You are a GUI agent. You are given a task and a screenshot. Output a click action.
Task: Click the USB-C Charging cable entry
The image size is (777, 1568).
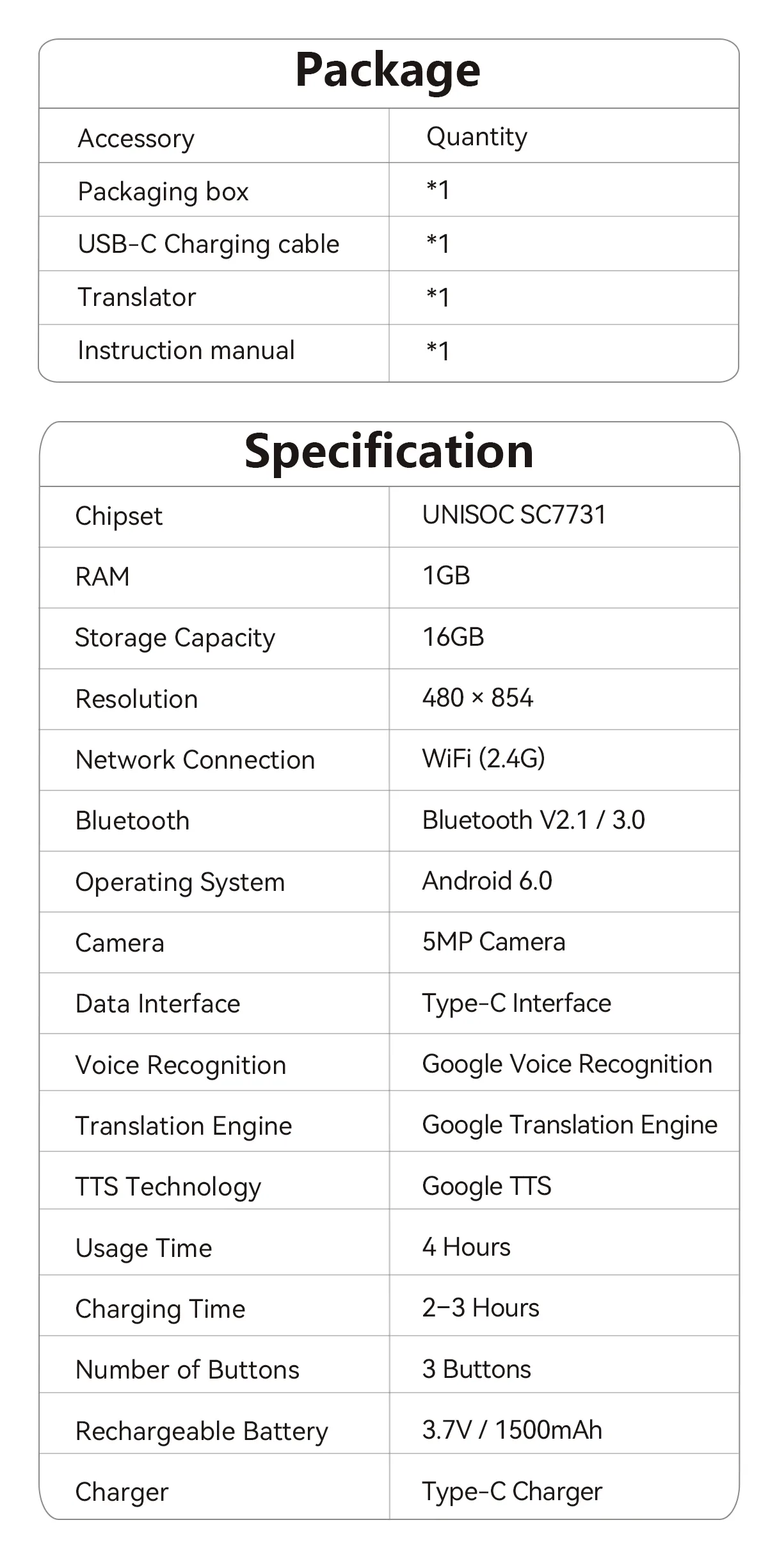coord(208,244)
